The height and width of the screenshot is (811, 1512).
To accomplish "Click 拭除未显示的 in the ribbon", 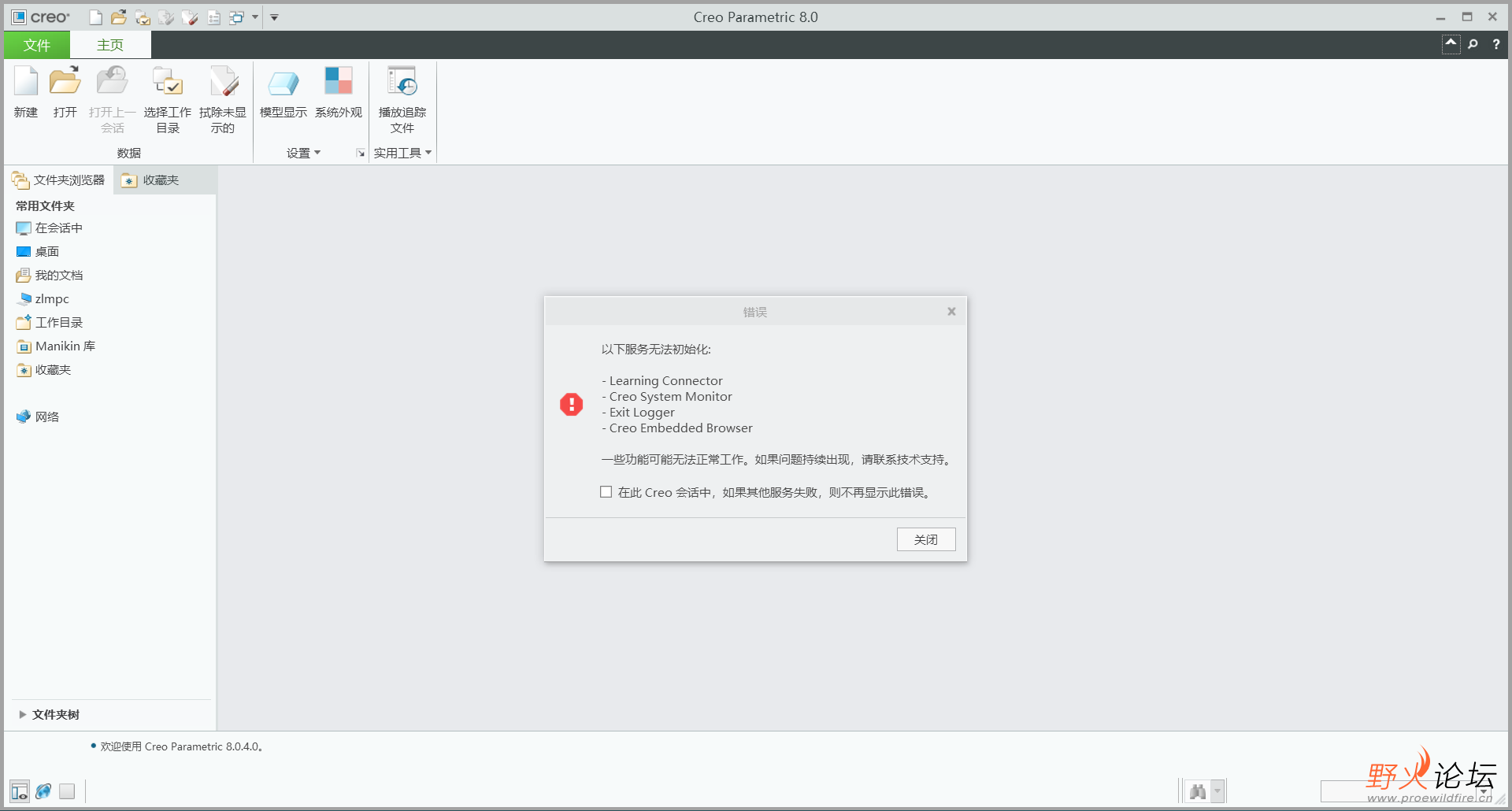I will 223,99.
